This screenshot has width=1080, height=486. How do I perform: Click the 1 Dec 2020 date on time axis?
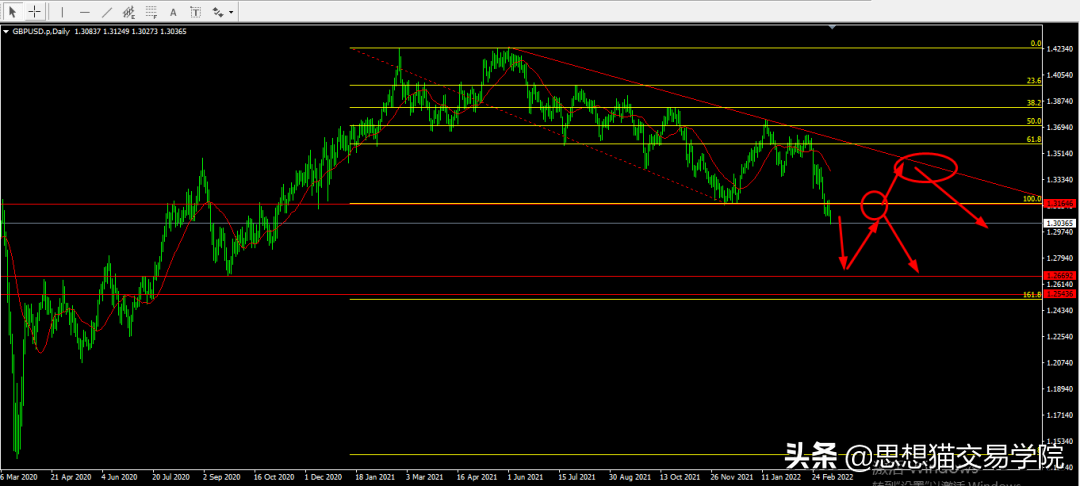click(322, 476)
